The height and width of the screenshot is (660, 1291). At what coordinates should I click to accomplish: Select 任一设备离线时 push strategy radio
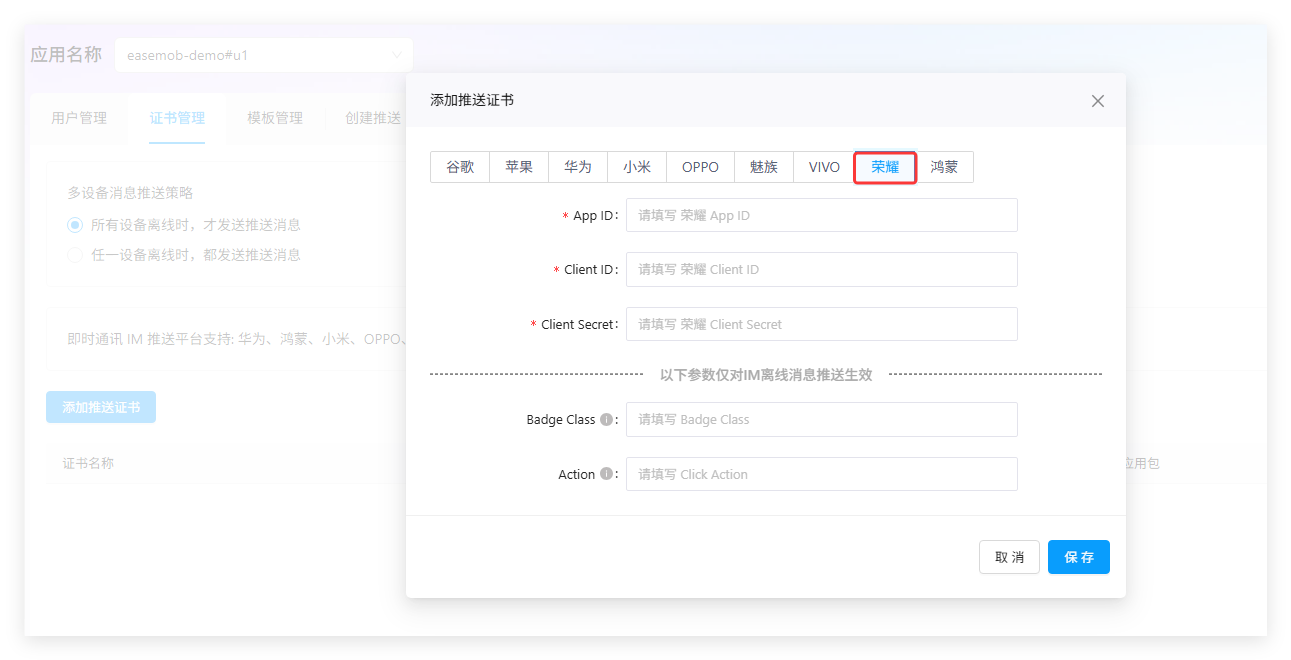75,255
